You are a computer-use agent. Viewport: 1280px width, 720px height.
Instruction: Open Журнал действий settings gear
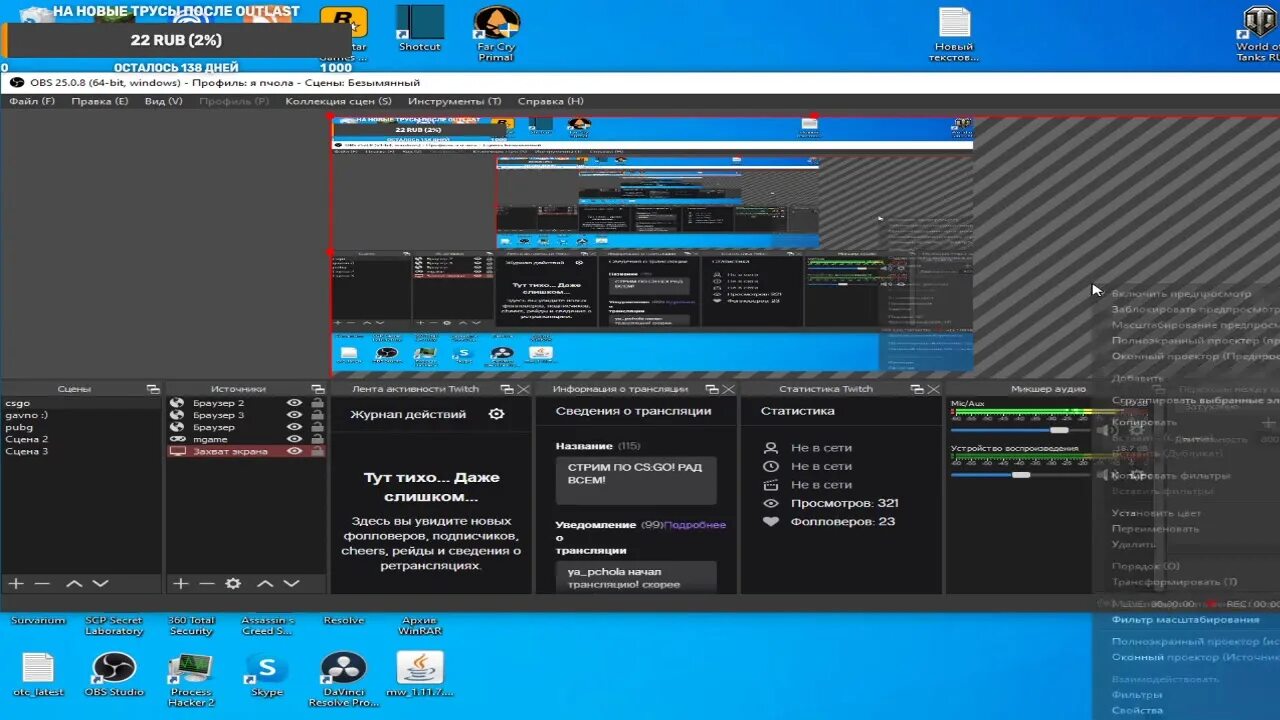point(496,414)
